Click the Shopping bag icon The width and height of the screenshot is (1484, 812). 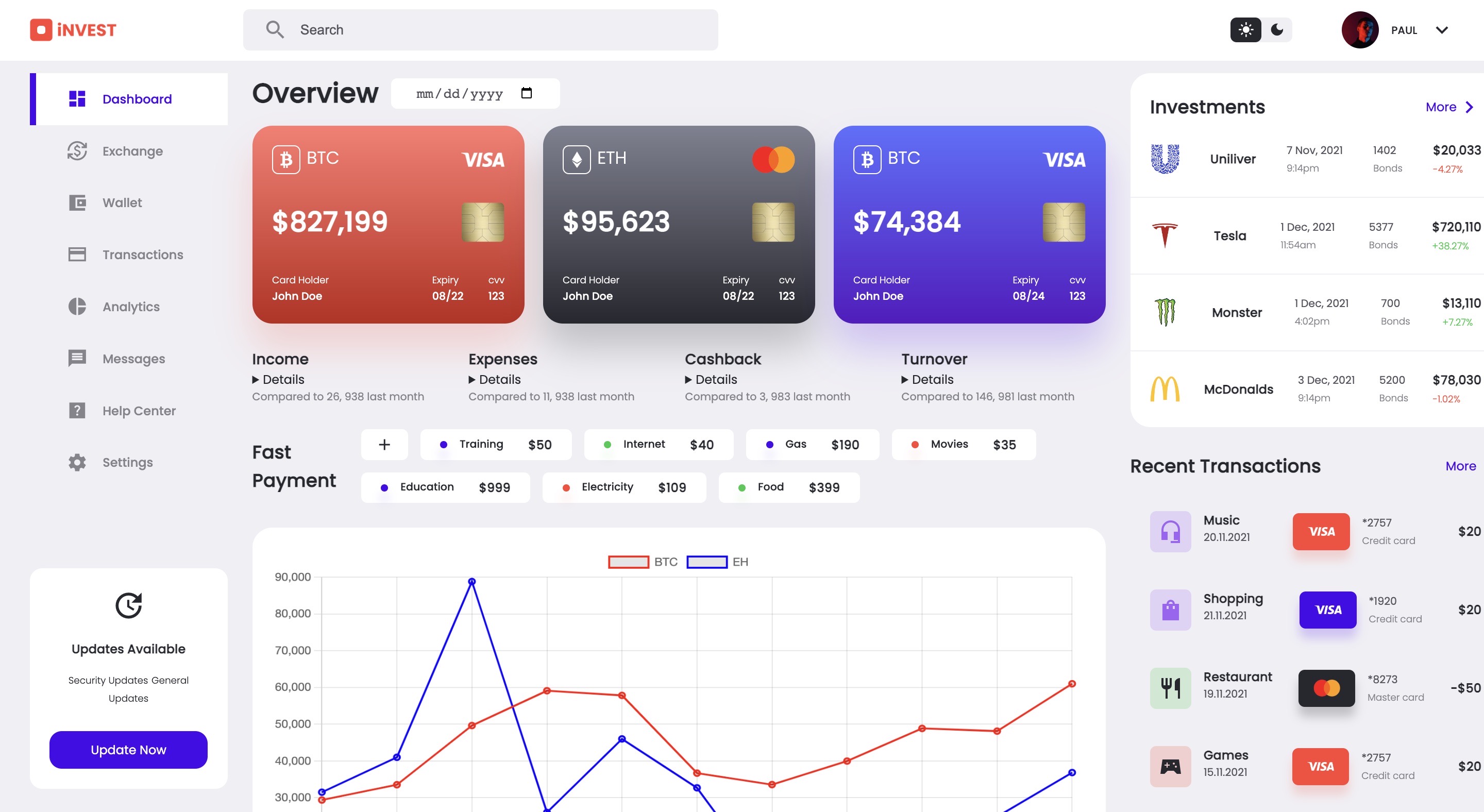(x=1170, y=610)
